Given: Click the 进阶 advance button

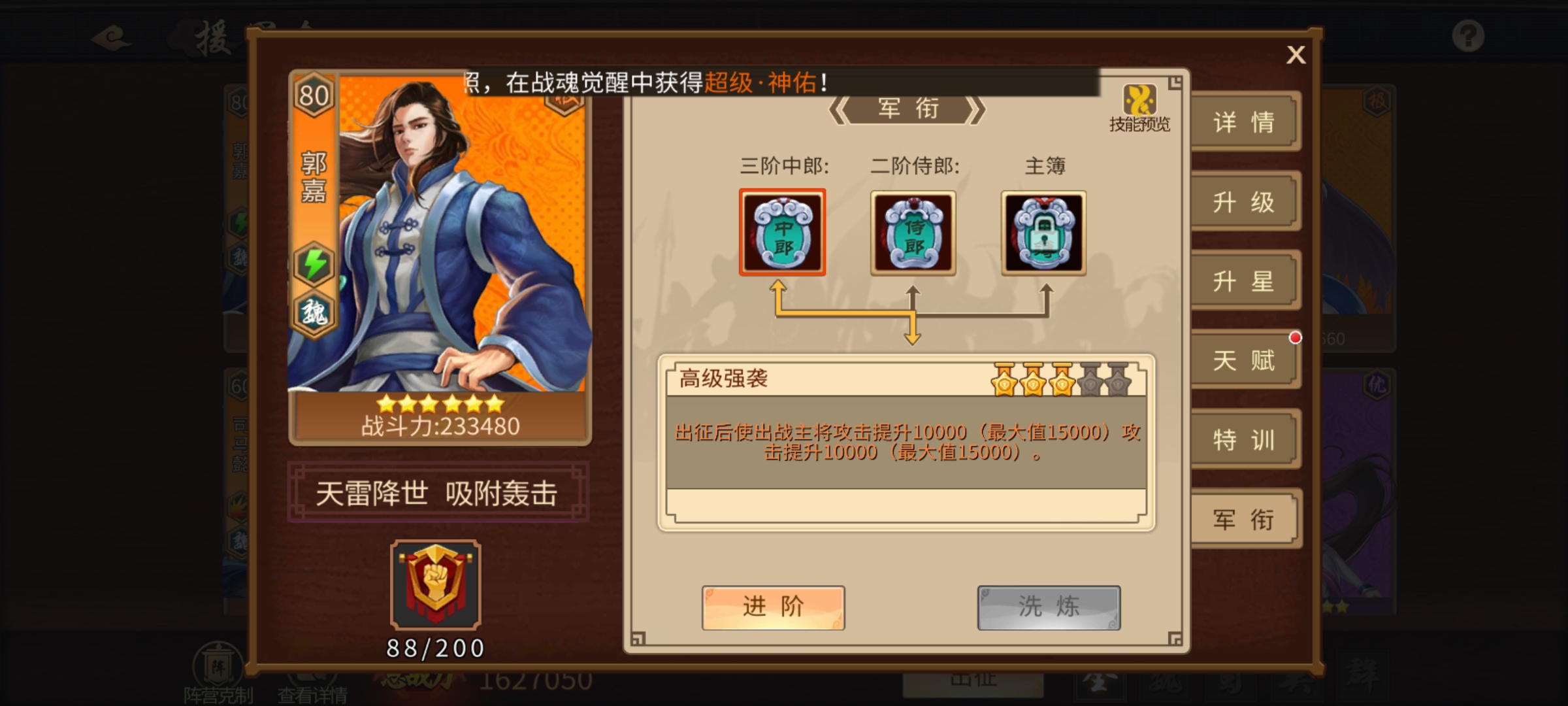Looking at the screenshot, I should pyautogui.click(x=774, y=607).
